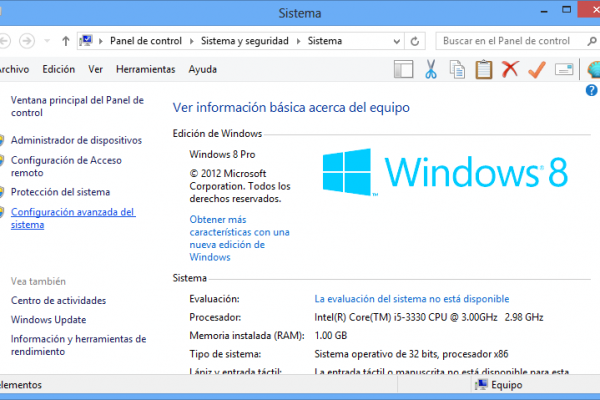Open the Ver menu
This screenshot has width=600, height=400.
[95, 69]
